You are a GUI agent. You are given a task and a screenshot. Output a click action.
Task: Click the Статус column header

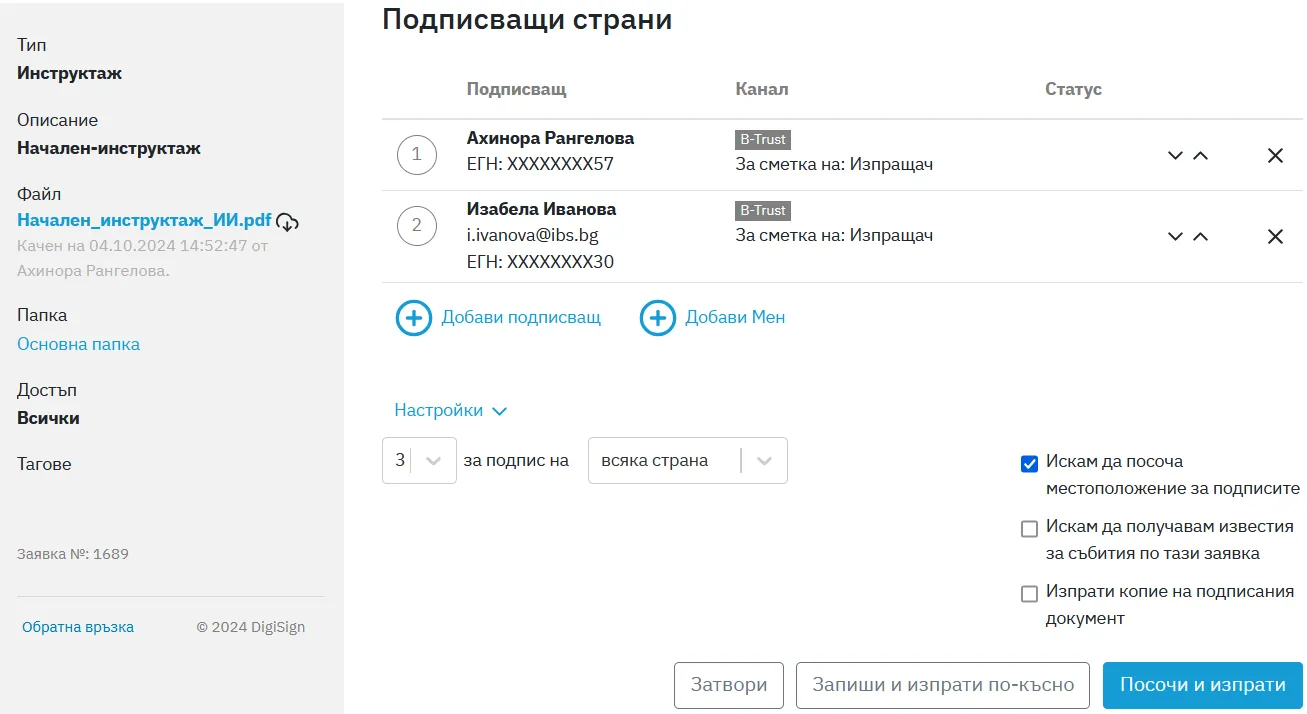pyautogui.click(x=1073, y=89)
